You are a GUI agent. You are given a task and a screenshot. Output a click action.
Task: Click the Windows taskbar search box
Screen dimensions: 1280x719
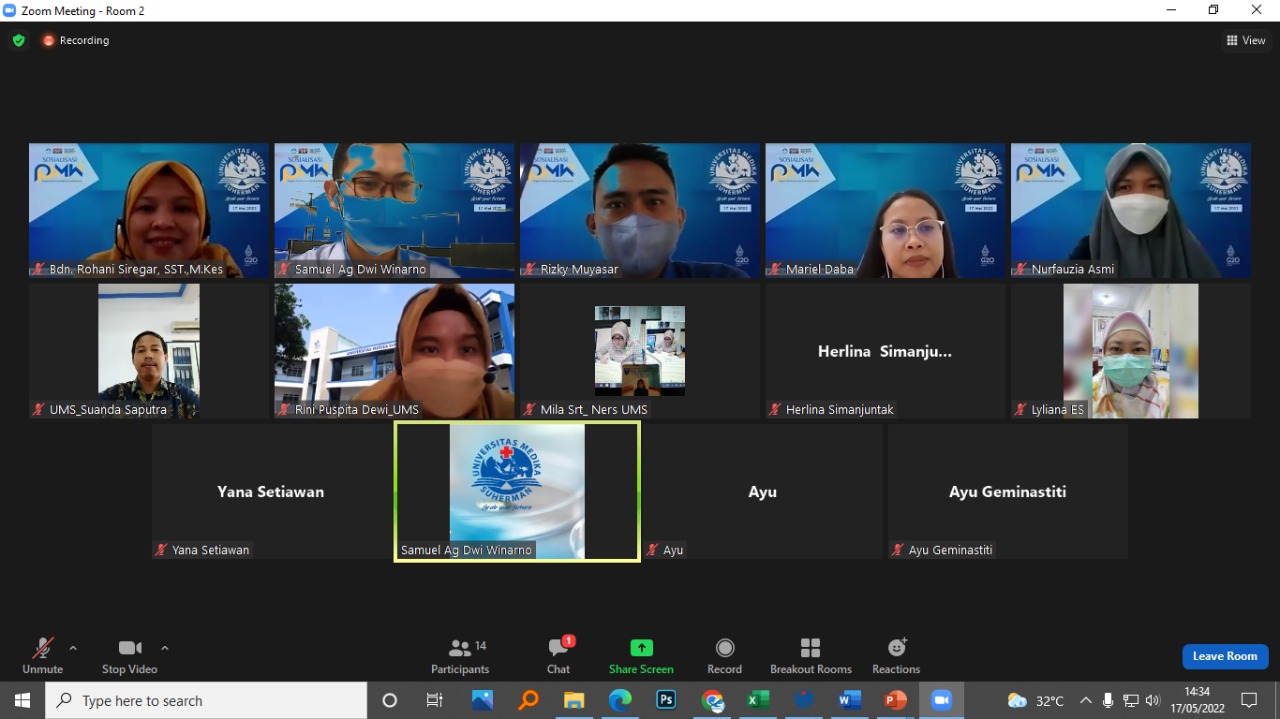coord(206,700)
